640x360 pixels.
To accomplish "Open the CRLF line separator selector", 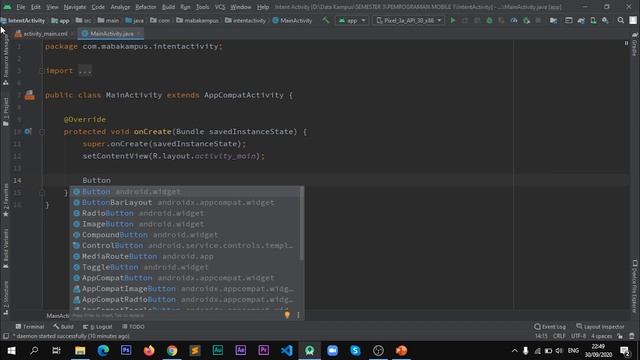I will click(559, 336).
